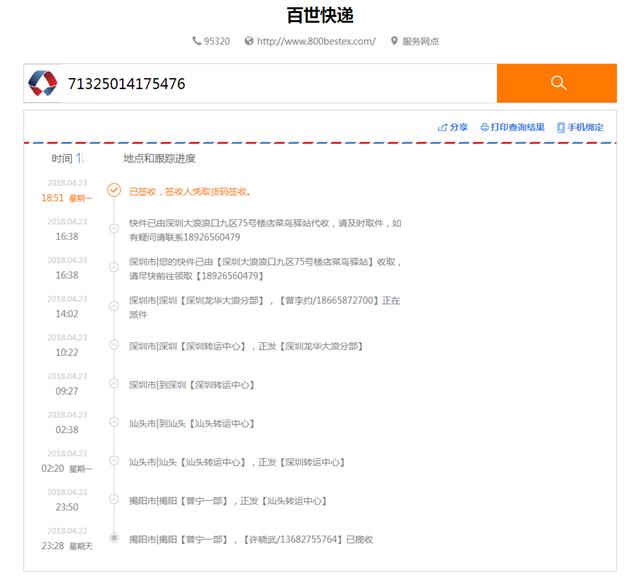Select the 深圳龙华大浪分部 delivering entry
640x576 pixels.
point(264,307)
